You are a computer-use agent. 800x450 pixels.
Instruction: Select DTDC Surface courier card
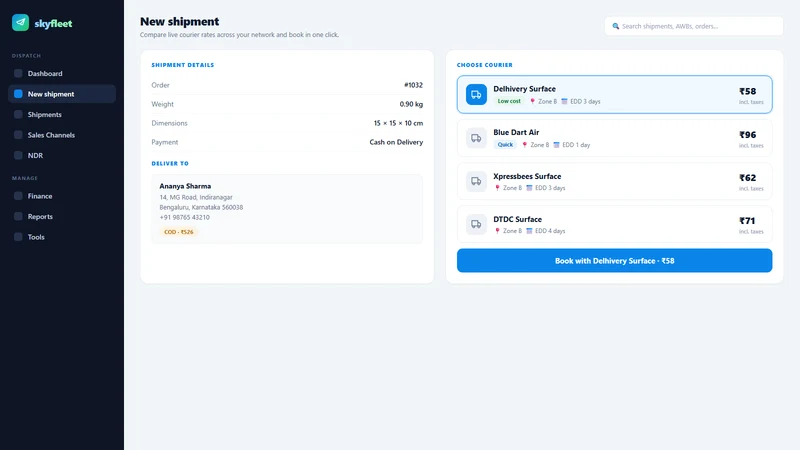pyautogui.click(x=614, y=224)
